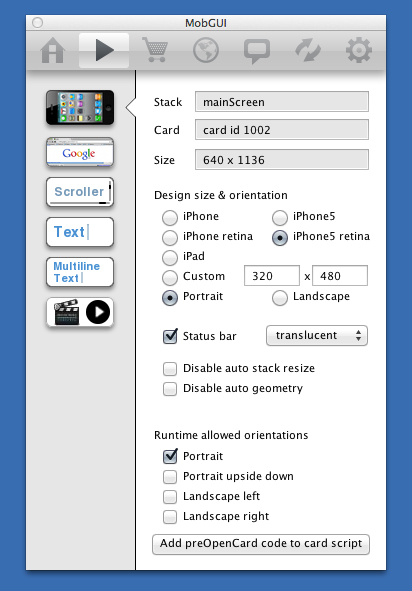This screenshot has width=412, height=591.
Task: Click the custom width field 320
Action: (272, 276)
